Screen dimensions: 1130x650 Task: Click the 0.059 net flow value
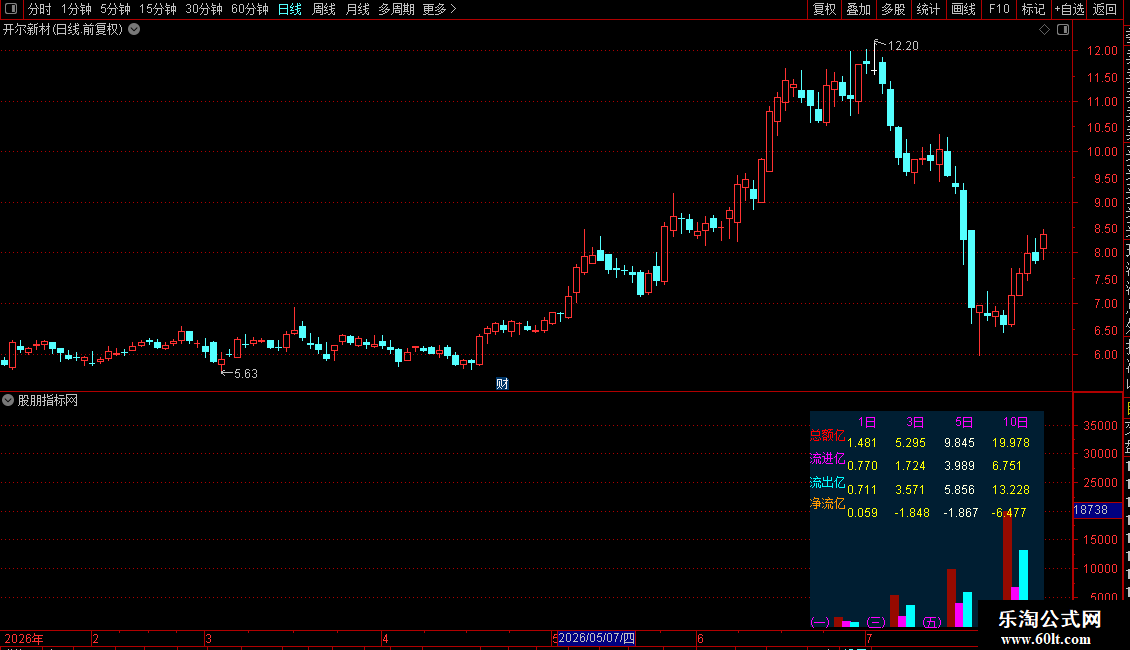(862, 513)
